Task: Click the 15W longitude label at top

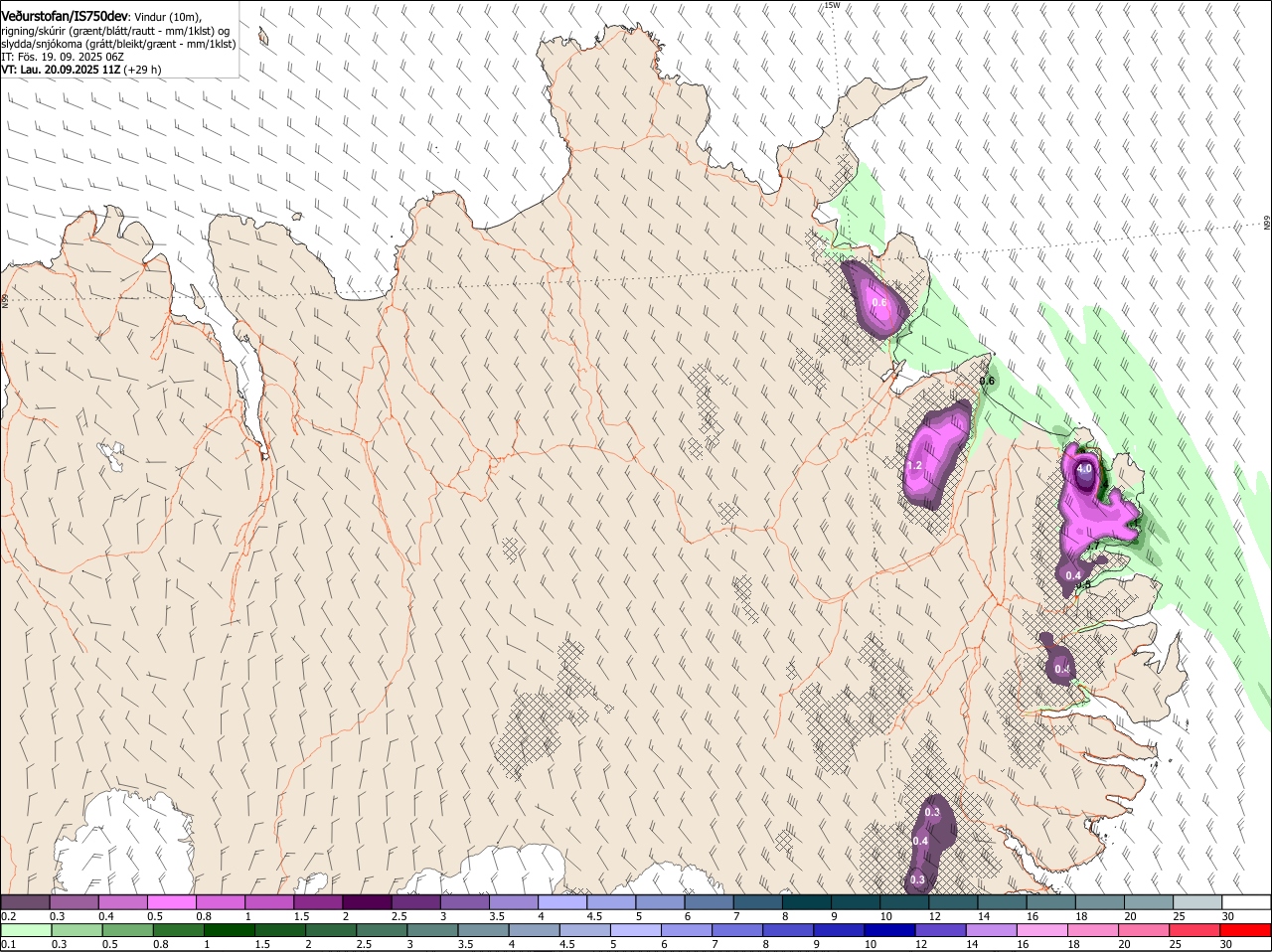Action: click(x=832, y=5)
